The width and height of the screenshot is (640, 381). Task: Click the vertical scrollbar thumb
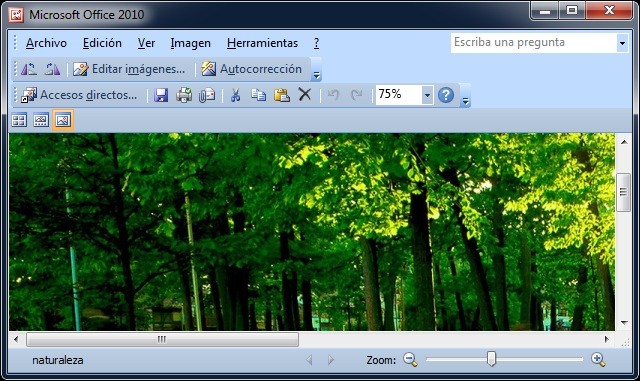pos(623,192)
